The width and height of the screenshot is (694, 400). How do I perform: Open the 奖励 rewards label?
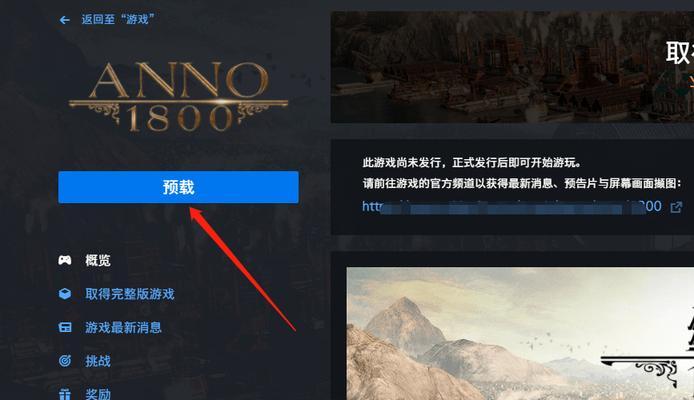tap(98, 394)
